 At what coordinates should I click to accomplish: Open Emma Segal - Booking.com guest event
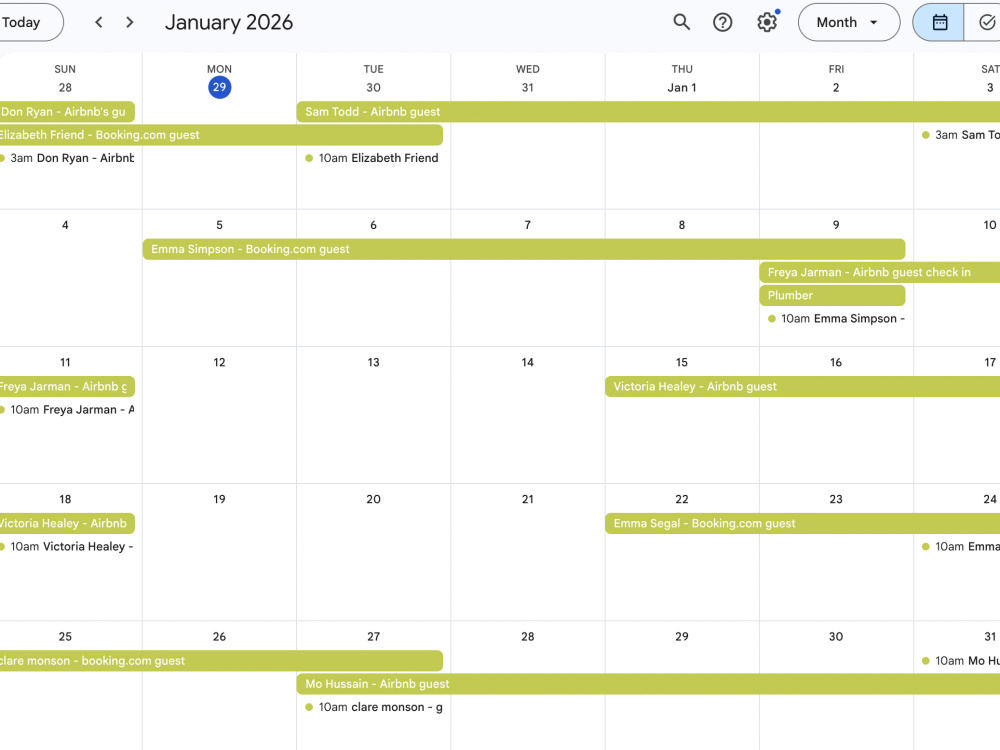tap(802, 524)
